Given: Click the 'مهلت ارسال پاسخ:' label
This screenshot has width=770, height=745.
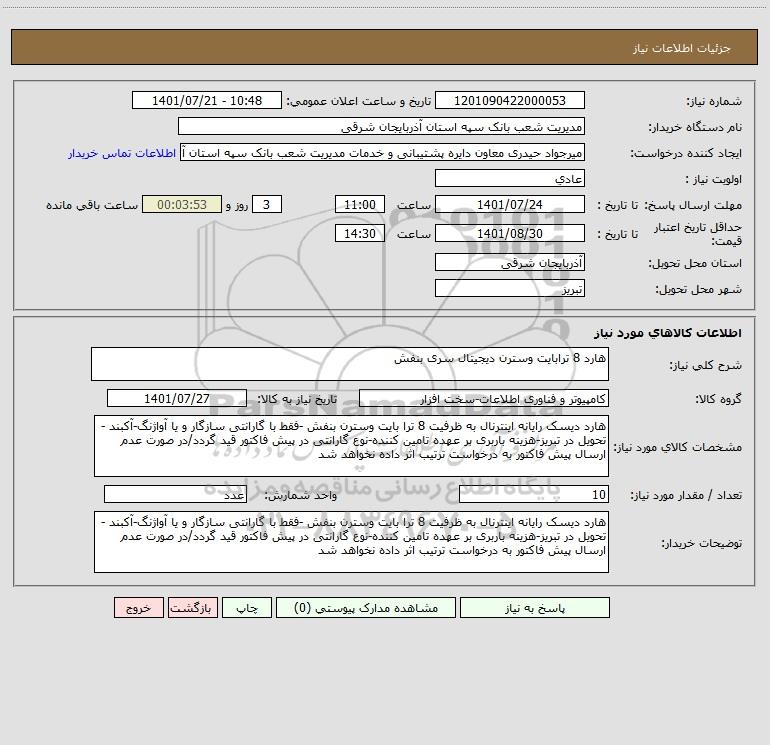Looking at the screenshot, I should (693, 205).
